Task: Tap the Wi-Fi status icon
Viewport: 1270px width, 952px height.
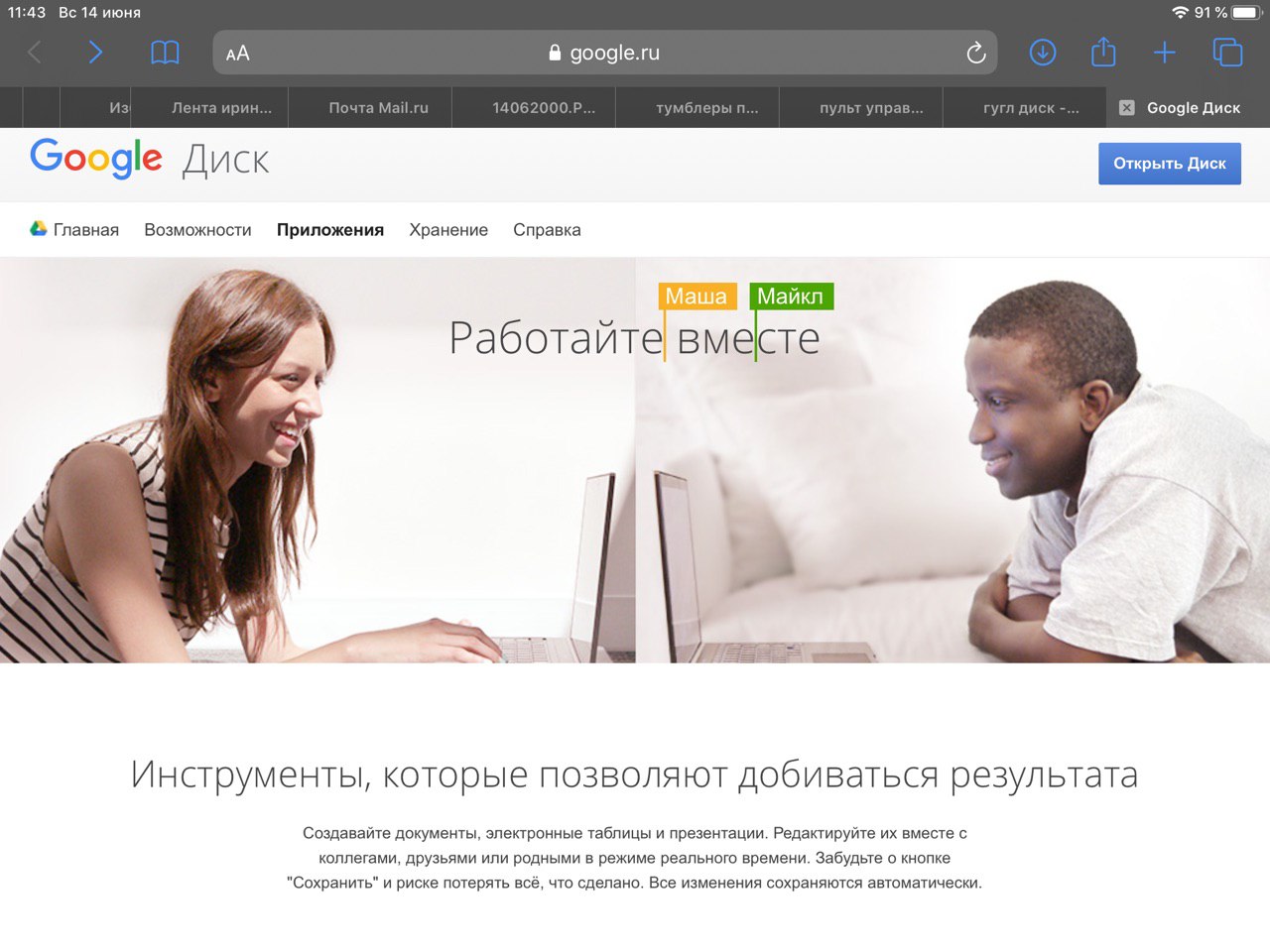Action: click(1180, 13)
